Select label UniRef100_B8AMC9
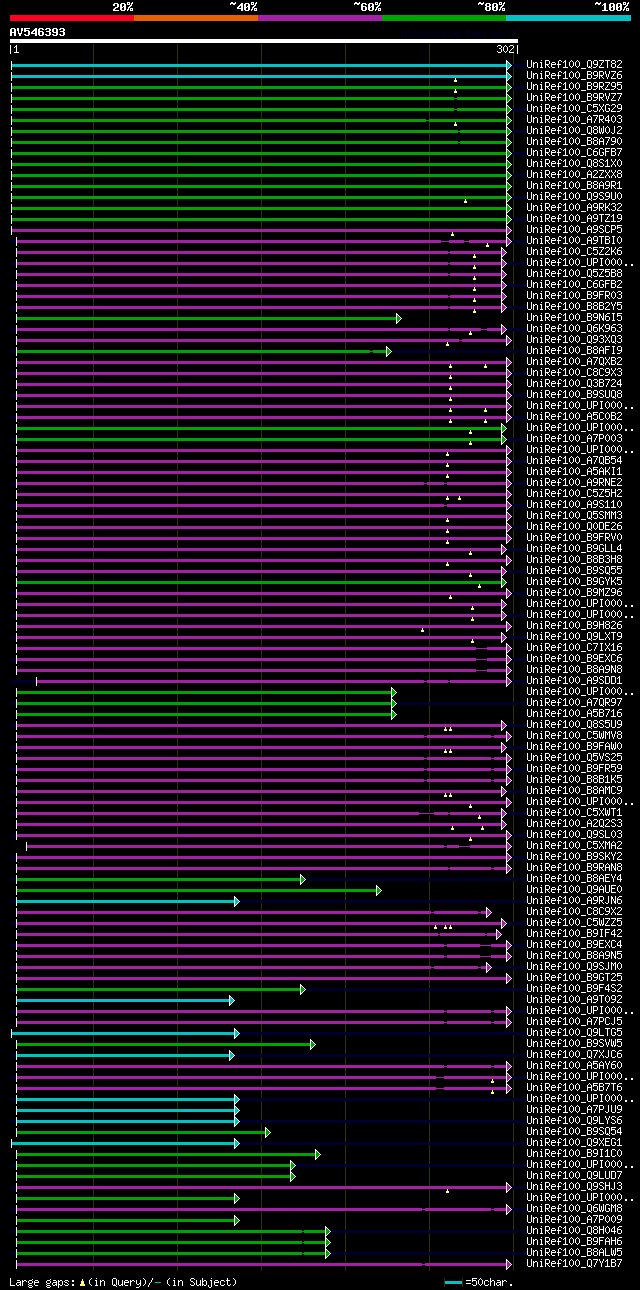 tap(574, 790)
